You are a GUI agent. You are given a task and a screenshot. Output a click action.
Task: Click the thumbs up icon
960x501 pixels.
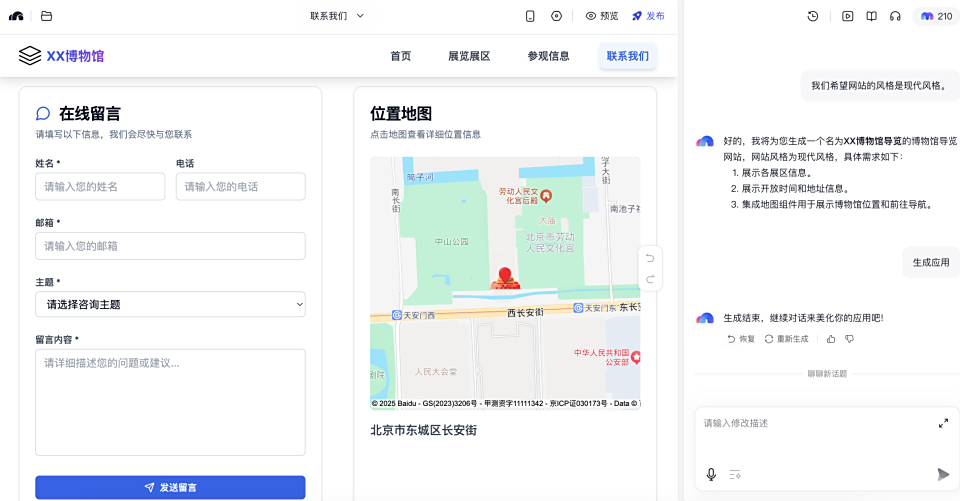[831, 339]
